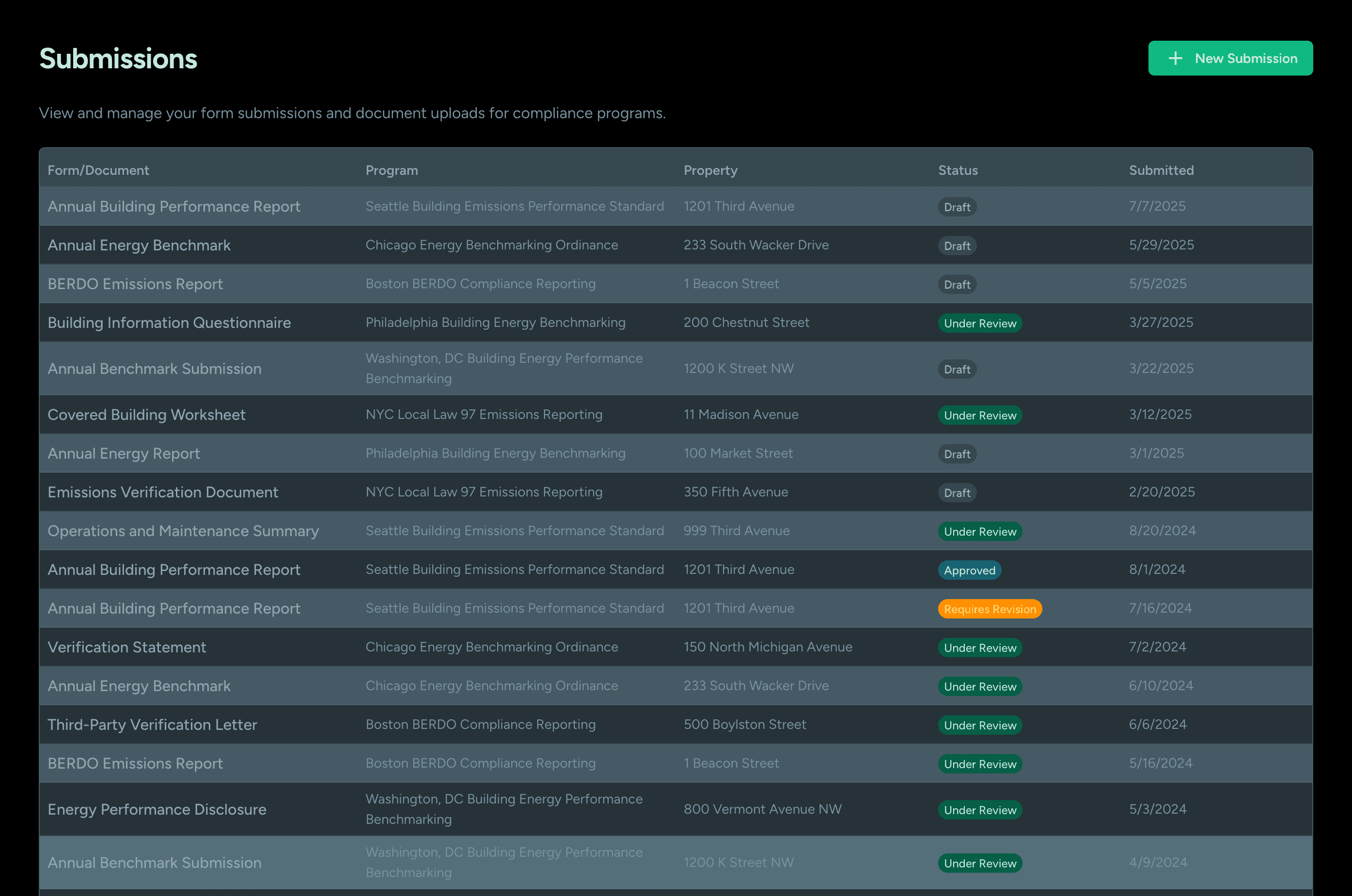Image resolution: width=1352 pixels, height=896 pixels.
Task: Open the Building Information Questionnaire row
Action: (169, 323)
